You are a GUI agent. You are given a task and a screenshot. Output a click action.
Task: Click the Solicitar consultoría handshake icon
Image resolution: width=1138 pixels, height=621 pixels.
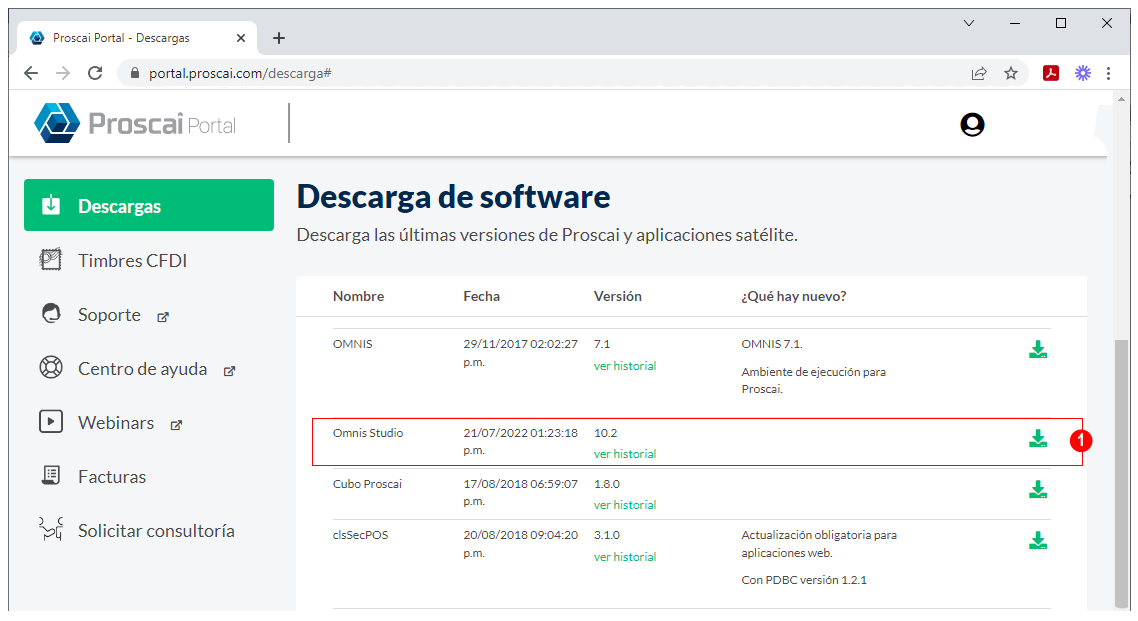point(51,530)
